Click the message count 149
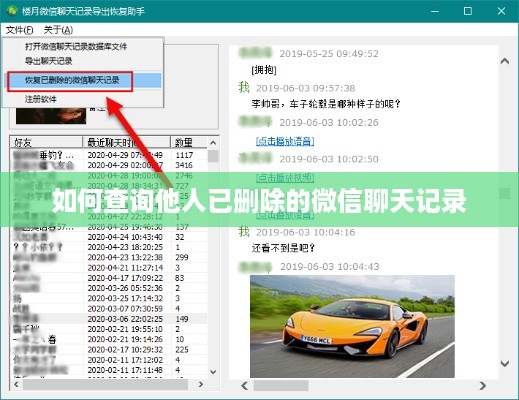519x400 pixels. 182,319
